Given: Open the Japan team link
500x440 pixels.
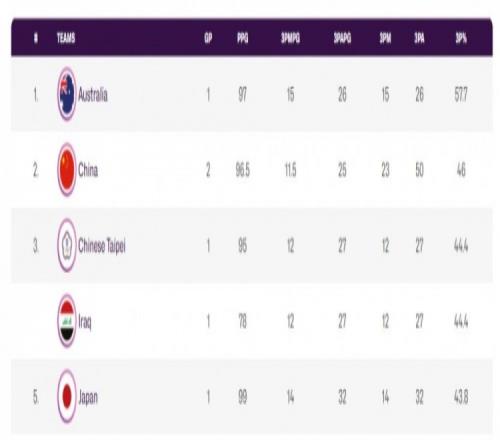Looking at the screenshot, I should pos(88,398).
